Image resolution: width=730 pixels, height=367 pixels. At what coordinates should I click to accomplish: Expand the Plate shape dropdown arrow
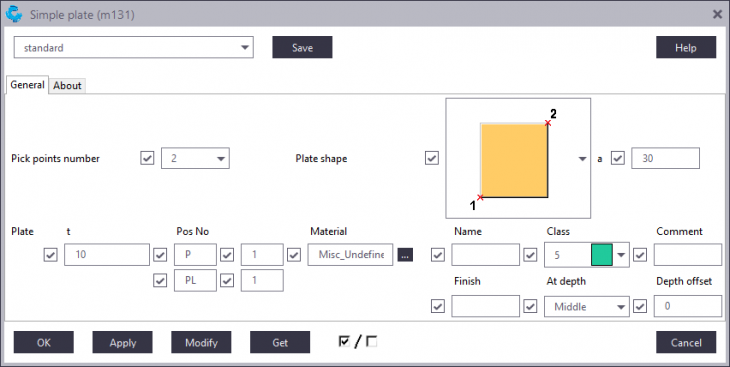[582, 159]
